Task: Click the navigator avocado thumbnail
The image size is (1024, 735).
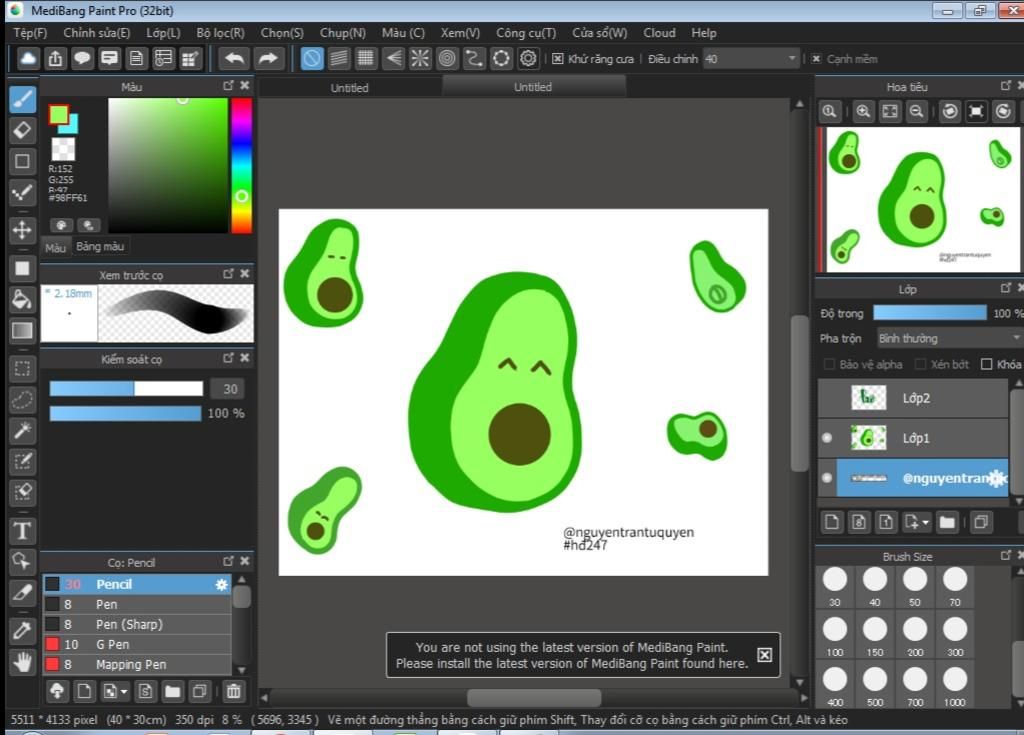Action: pyautogui.click(x=921, y=199)
